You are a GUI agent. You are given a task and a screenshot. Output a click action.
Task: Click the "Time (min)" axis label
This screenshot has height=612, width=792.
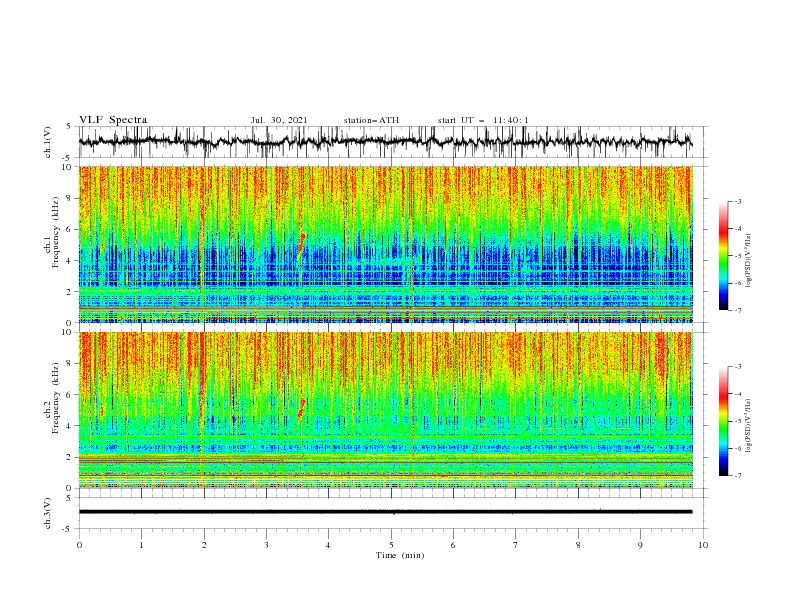click(400, 555)
